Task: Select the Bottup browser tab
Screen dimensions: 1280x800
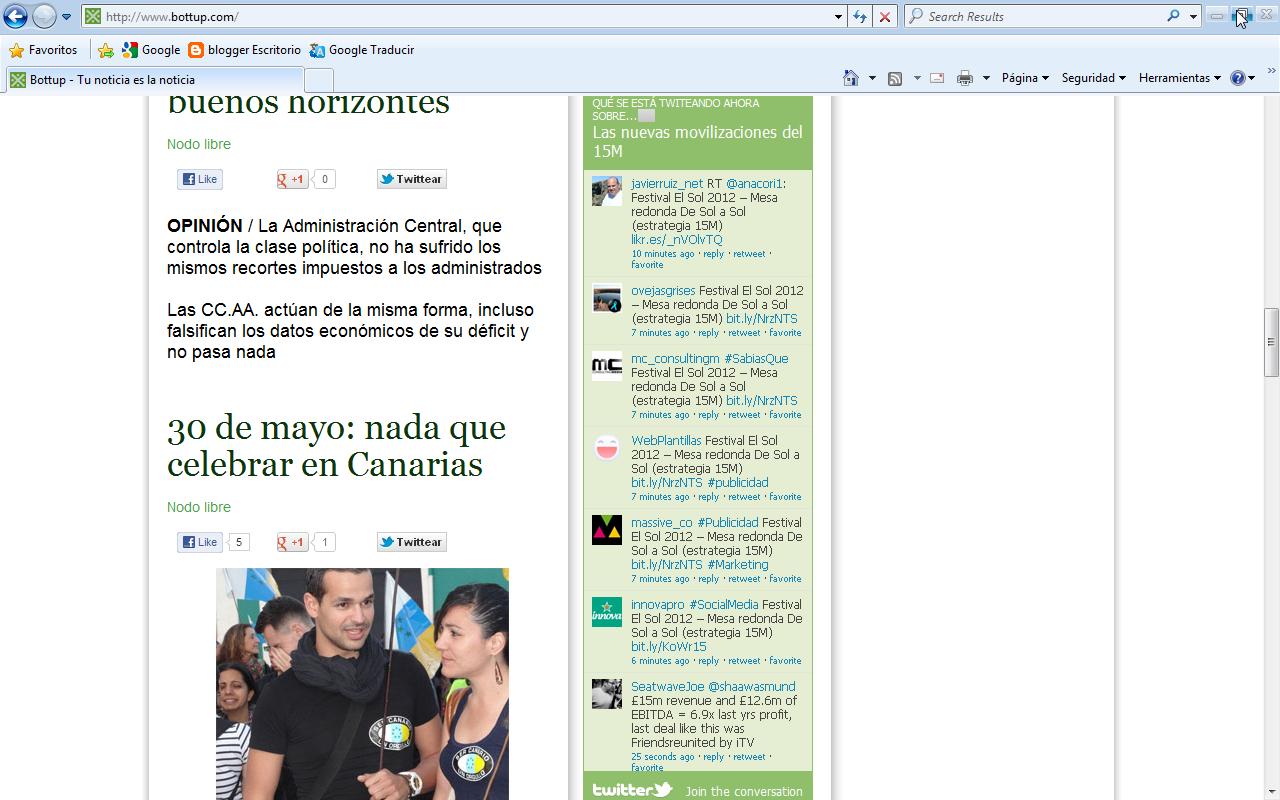Action: pos(155,80)
